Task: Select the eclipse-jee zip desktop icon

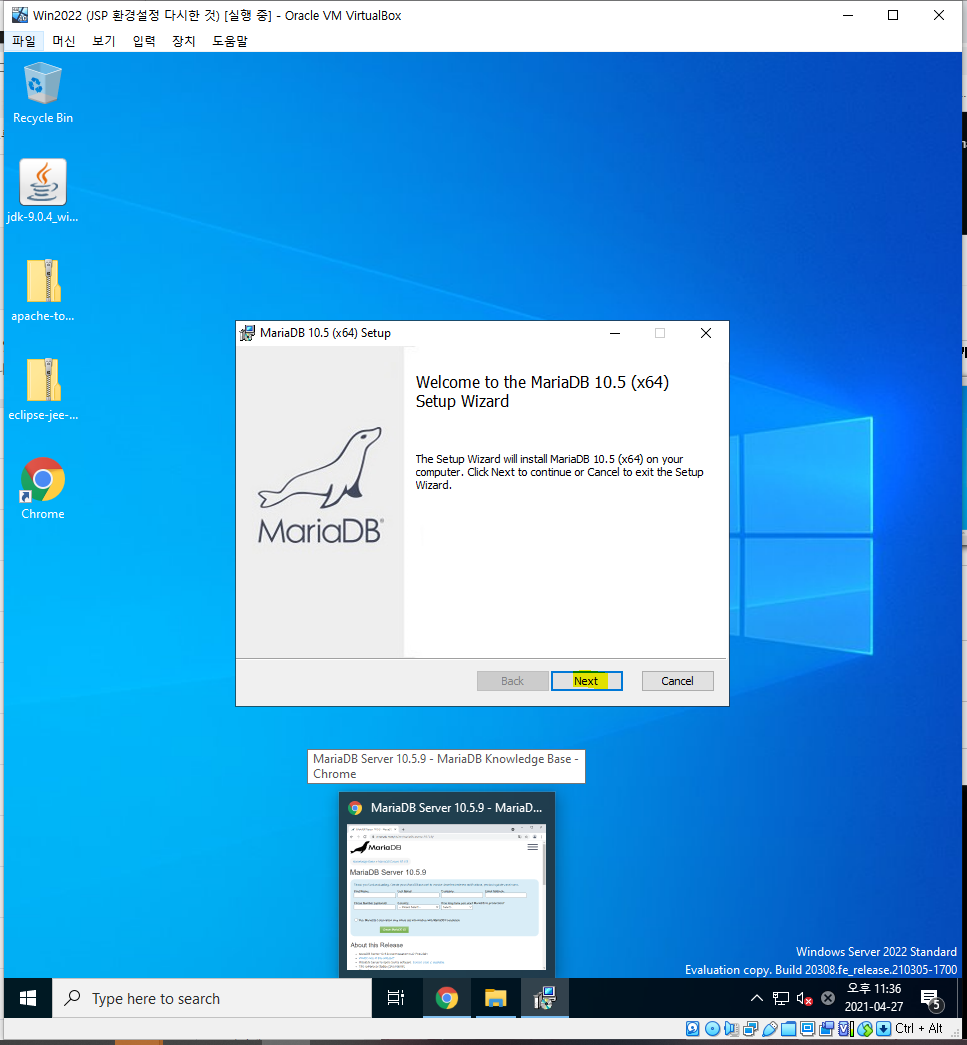Action: click(43, 389)
